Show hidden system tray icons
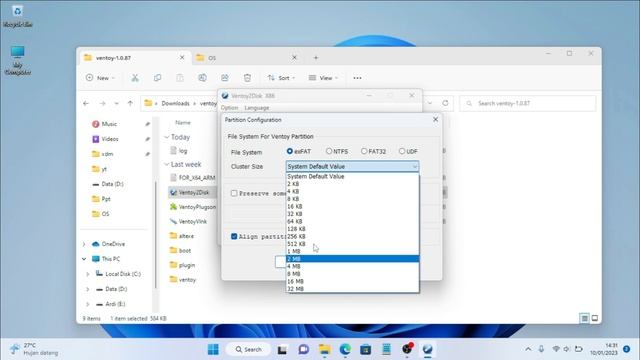Image resolution: width=640 pixels, height=360 pixels. click(x=528, y=349)
